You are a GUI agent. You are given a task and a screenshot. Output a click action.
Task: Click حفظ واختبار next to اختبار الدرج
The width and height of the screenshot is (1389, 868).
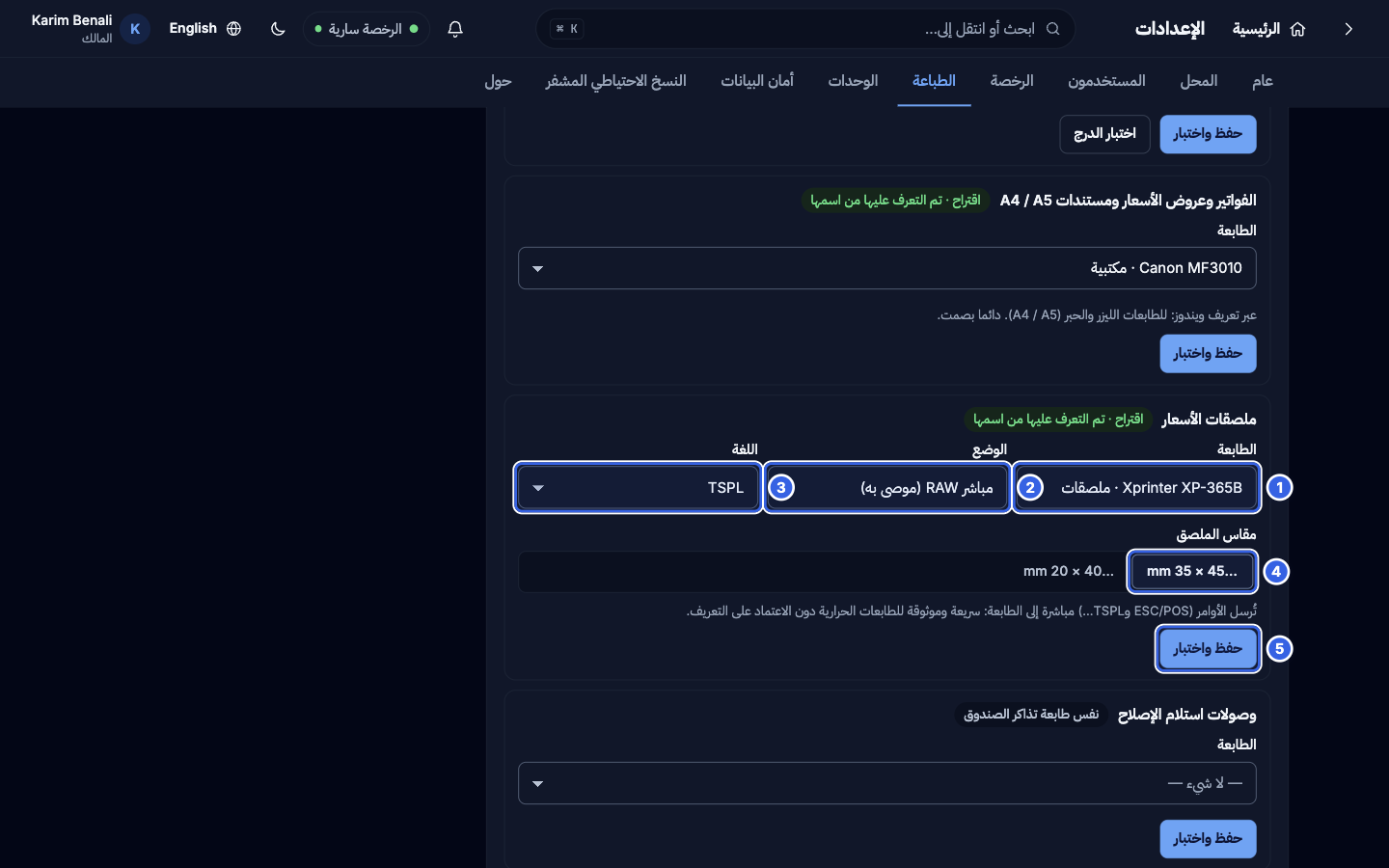click(x=1208, y=134)
